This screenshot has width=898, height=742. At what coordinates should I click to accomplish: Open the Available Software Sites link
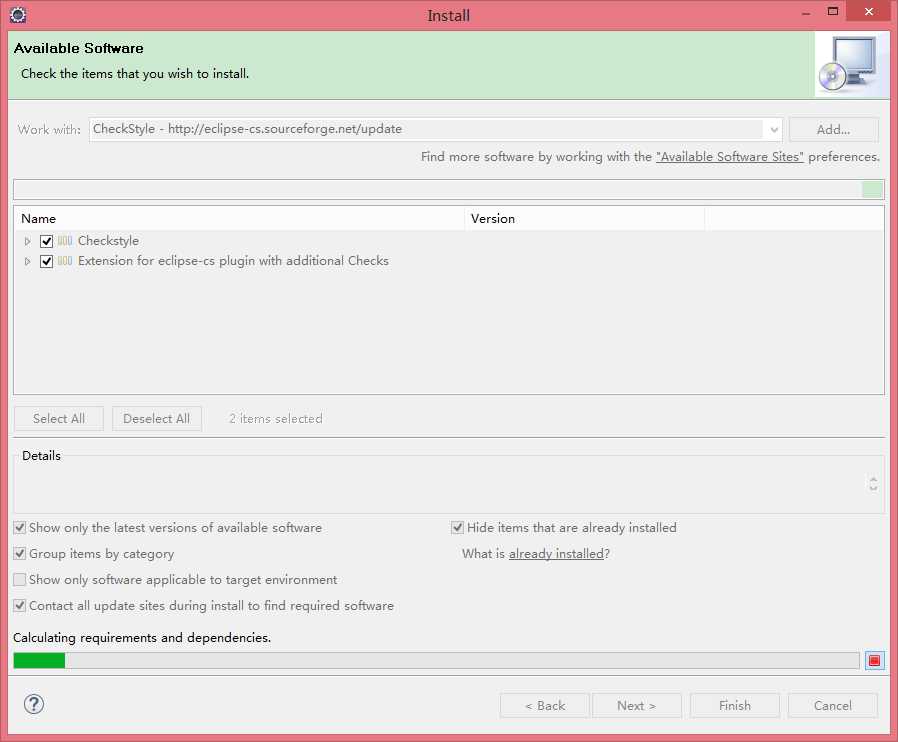pyautogui.click(x=730, y=157)
